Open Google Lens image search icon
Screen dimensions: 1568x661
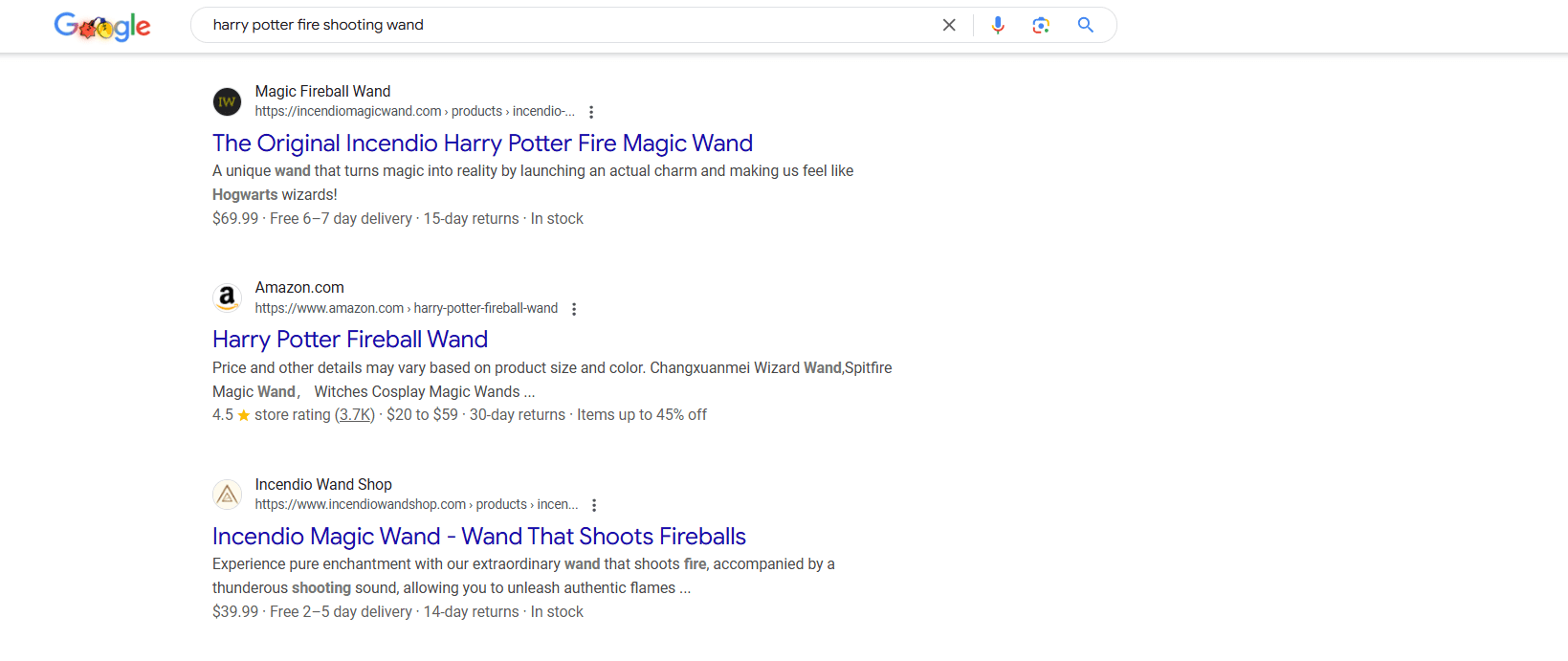coord(1041,25)
